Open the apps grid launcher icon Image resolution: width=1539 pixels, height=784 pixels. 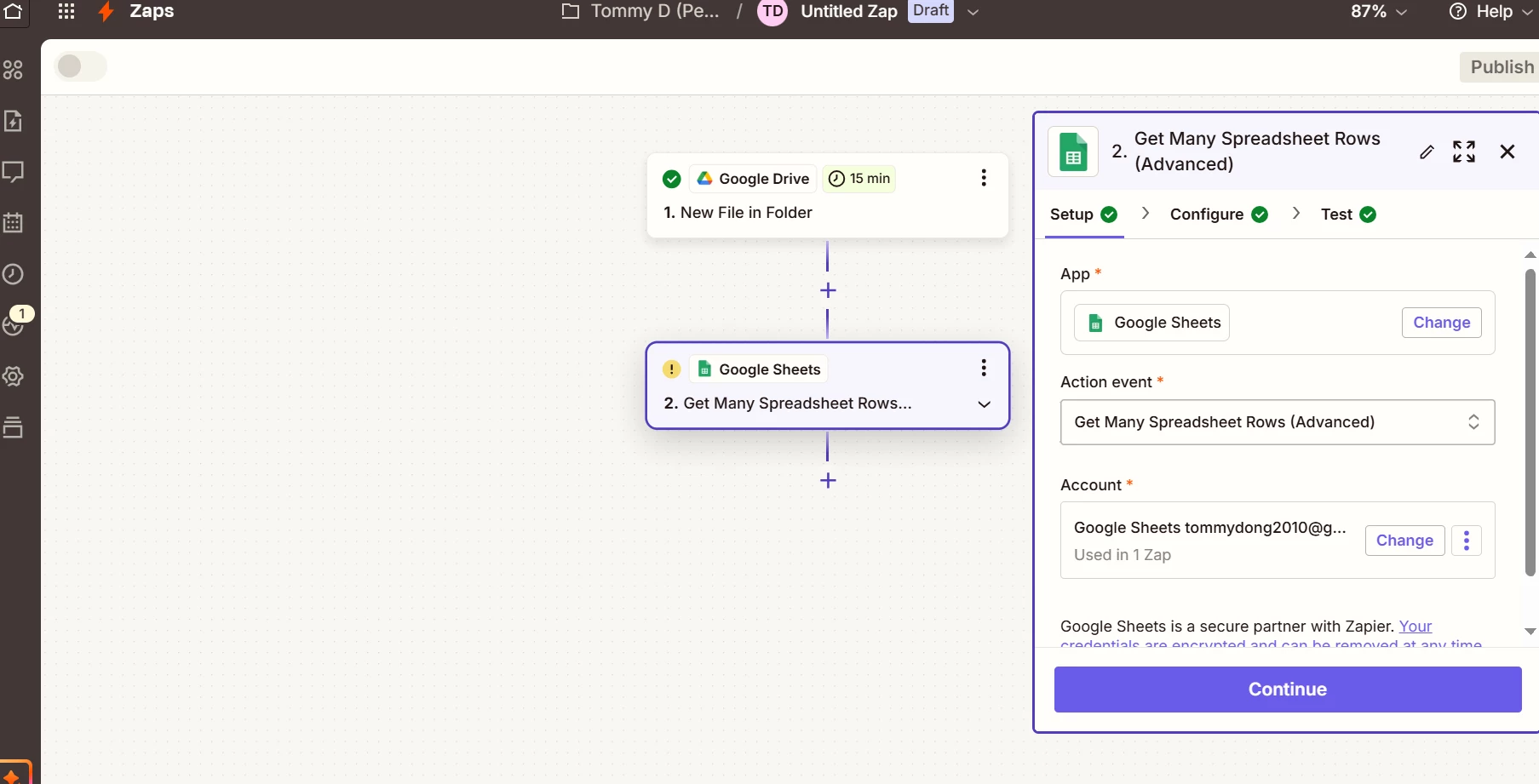(x=66, y=11)
